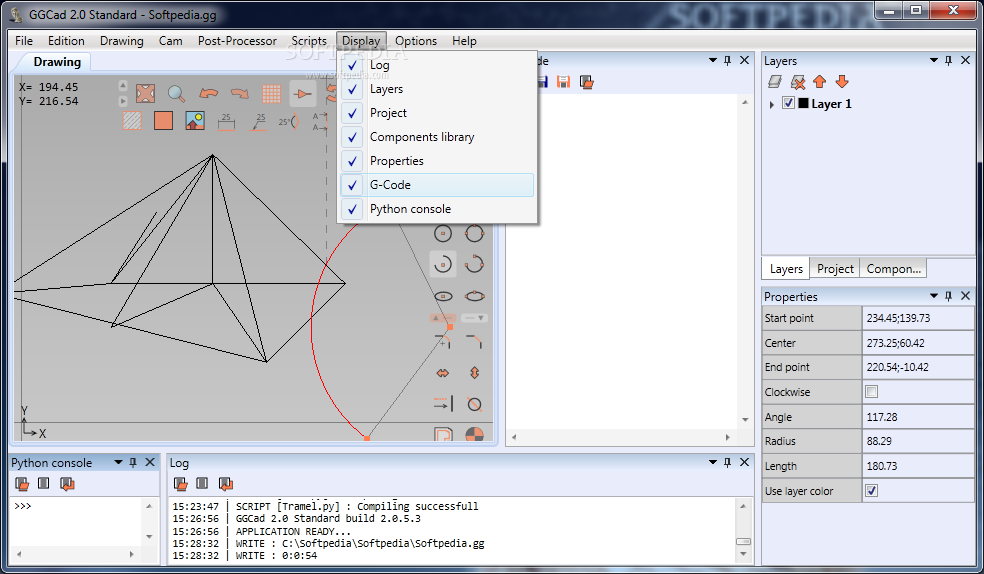This screenshot has height=574, width=984.
Task: Select the arc by center tool
Action: (443, 264)
